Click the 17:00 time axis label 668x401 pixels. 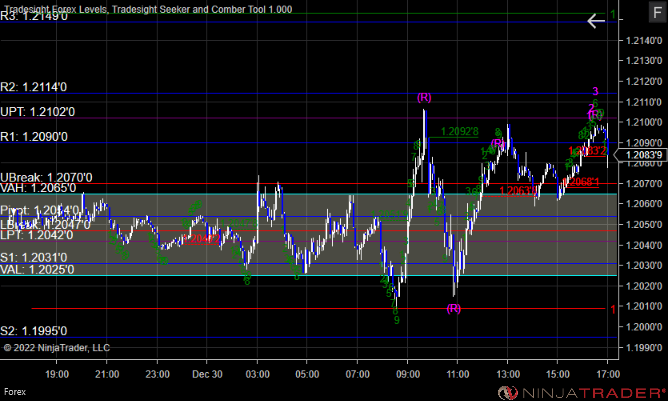click(608, 374)
